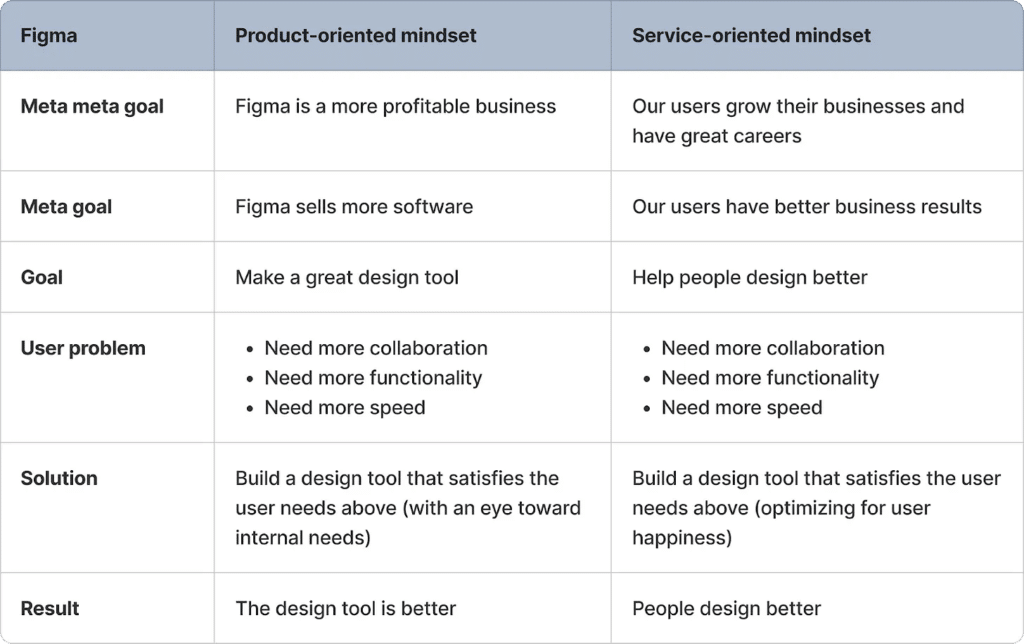Click "Need more collaboration" in Product-oriented column
Image resolution: width=1024 pixels, height=644 pixels.
(x=376, y=348)
